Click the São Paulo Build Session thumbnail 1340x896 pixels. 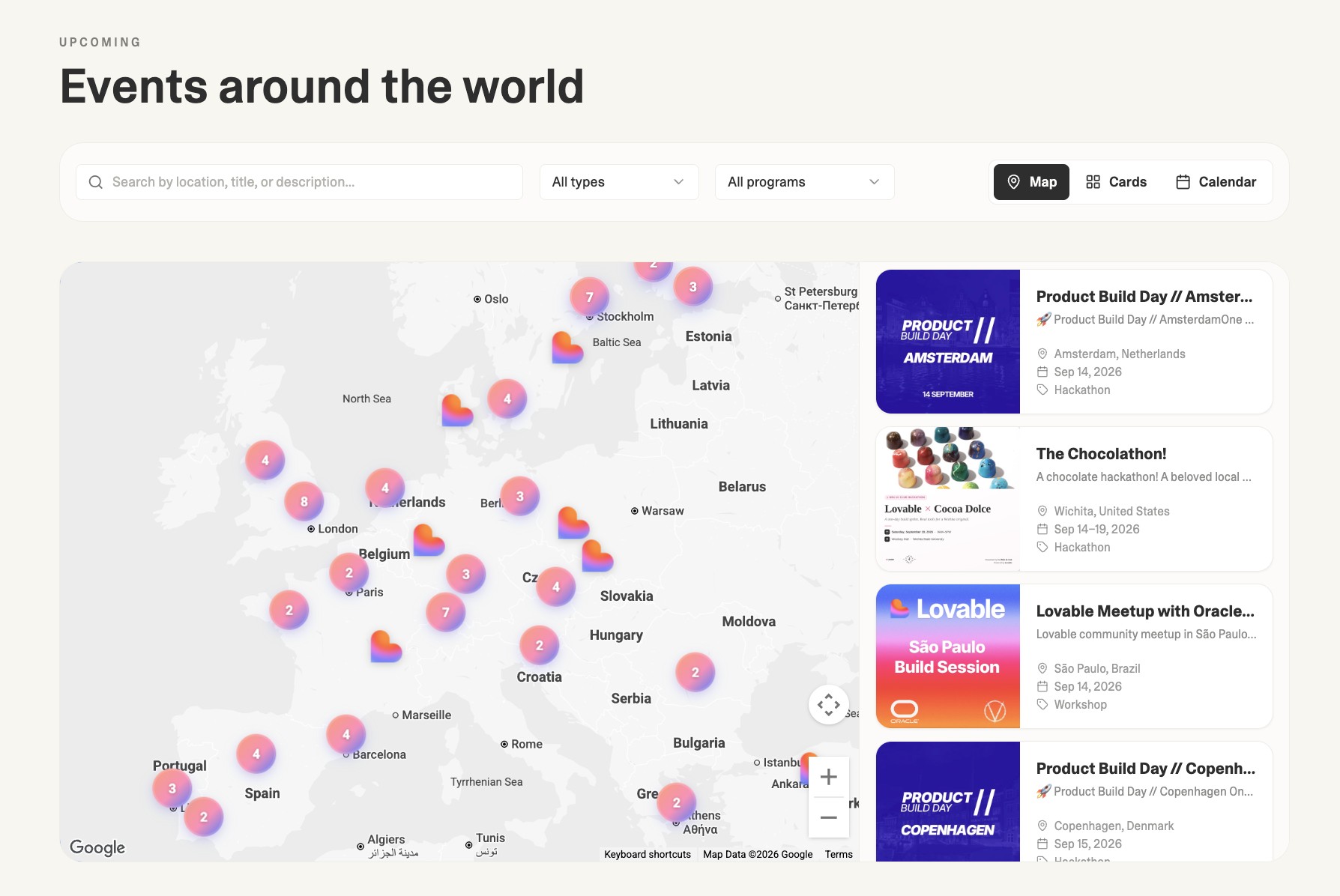pyautogui.click(x=948, y=656)
